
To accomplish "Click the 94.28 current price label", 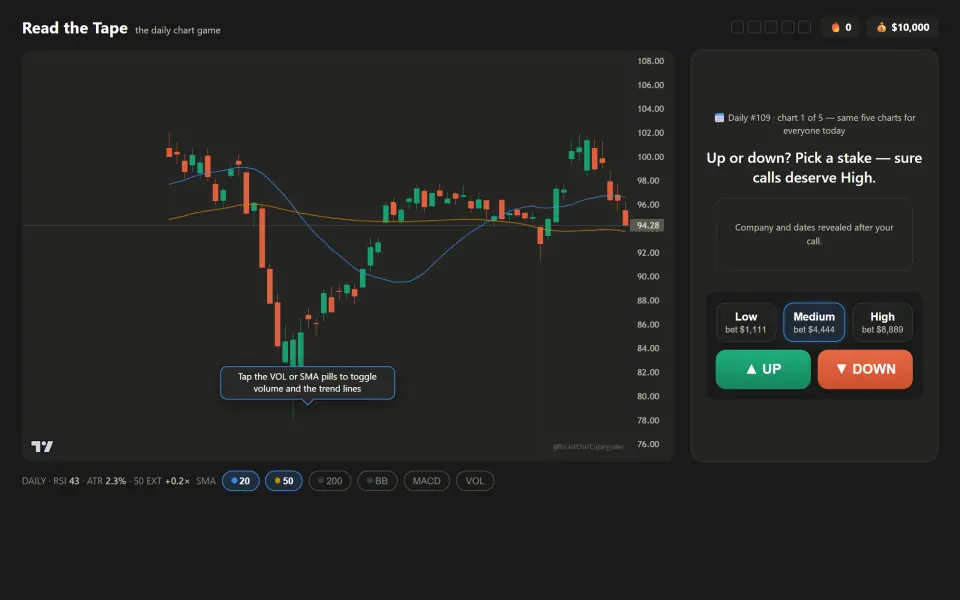I will [x=648, y=225].
